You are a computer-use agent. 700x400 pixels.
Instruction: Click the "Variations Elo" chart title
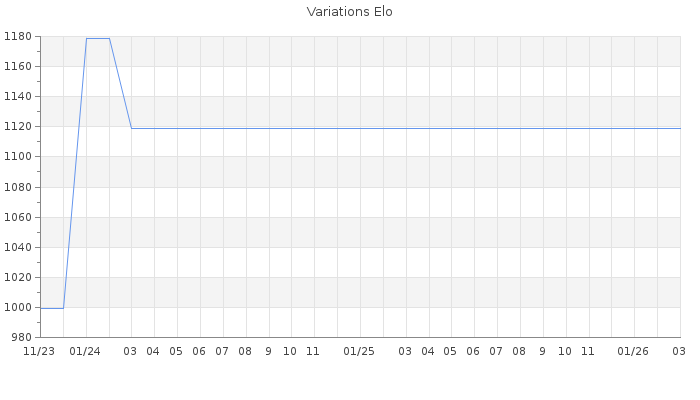(x=349, y=12)
